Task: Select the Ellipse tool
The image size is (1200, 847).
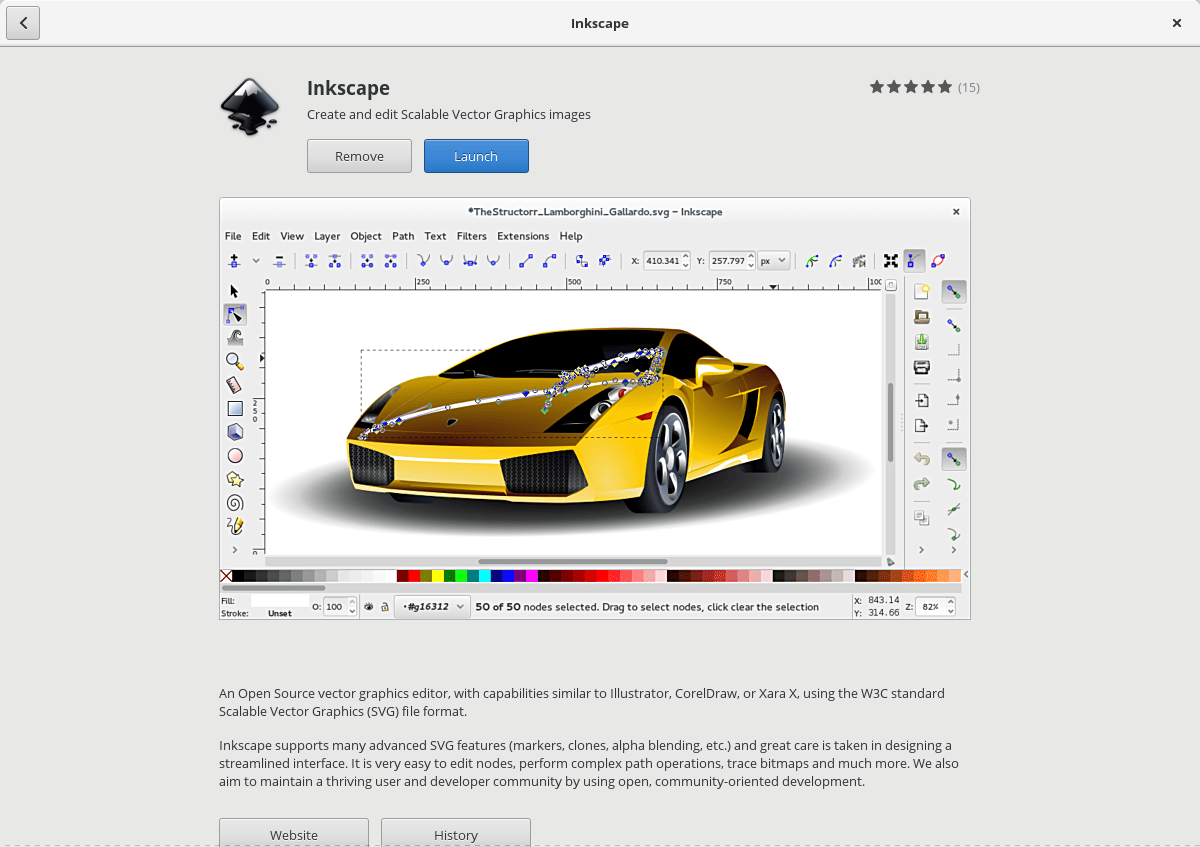Action: [x=234, y=455]
